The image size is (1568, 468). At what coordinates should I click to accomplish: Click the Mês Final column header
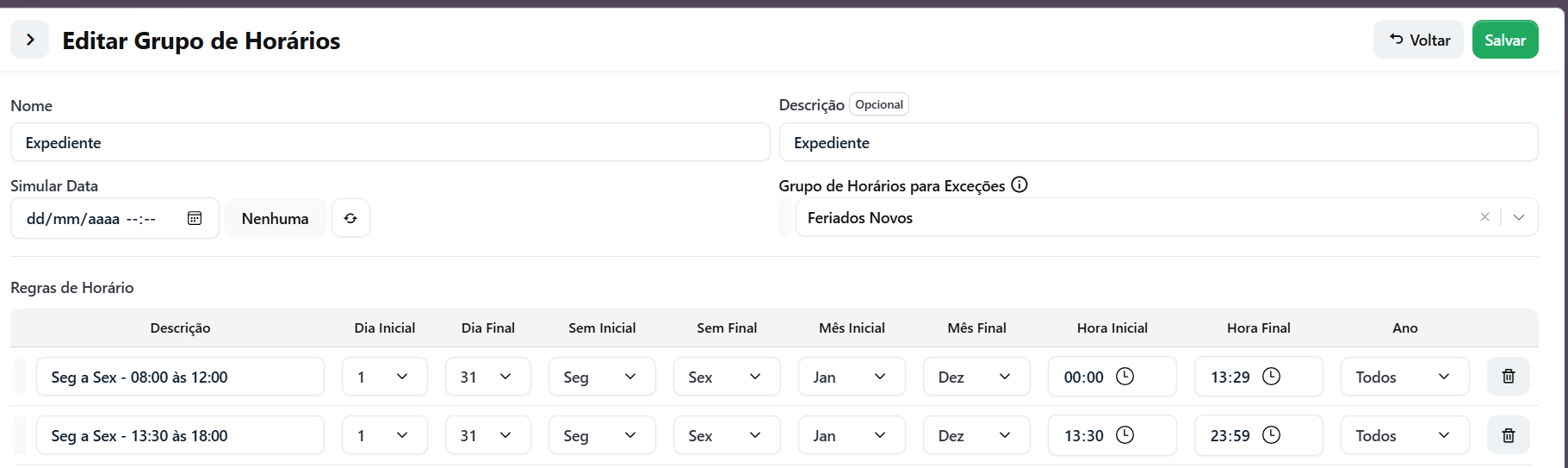tap(976, 328)
